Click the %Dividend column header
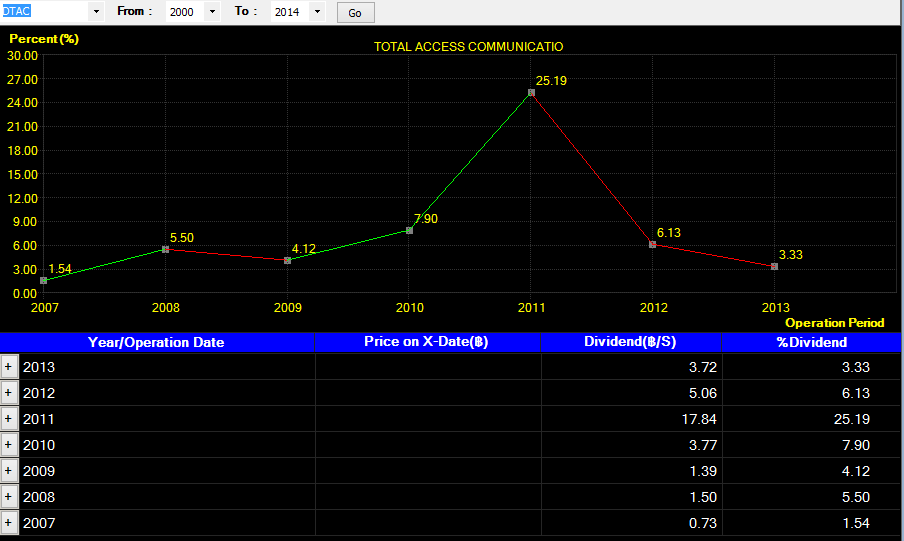904x541 pixels. [x=811, y=342]
